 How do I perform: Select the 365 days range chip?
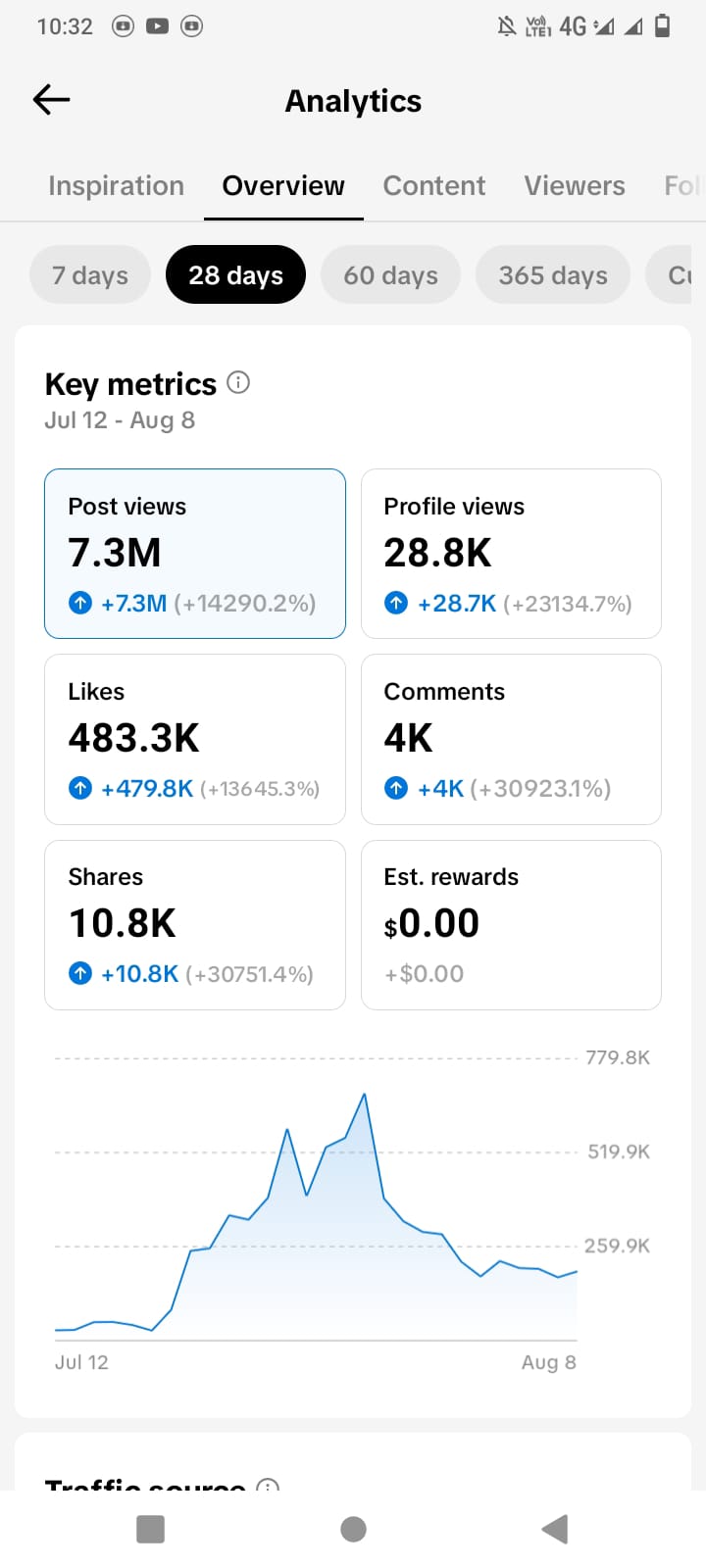point(553,275)
